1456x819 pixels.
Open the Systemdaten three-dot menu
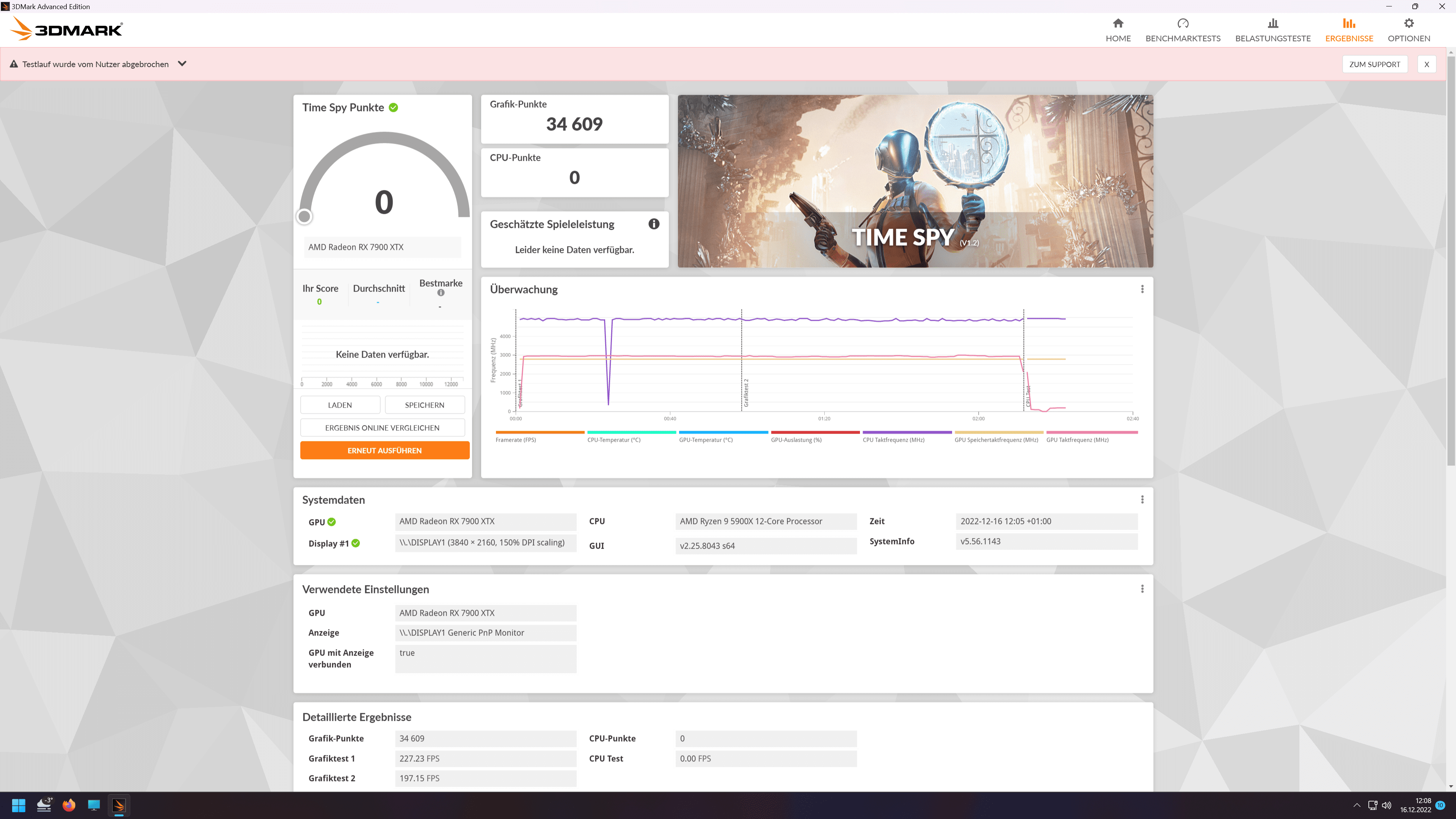1142,500
